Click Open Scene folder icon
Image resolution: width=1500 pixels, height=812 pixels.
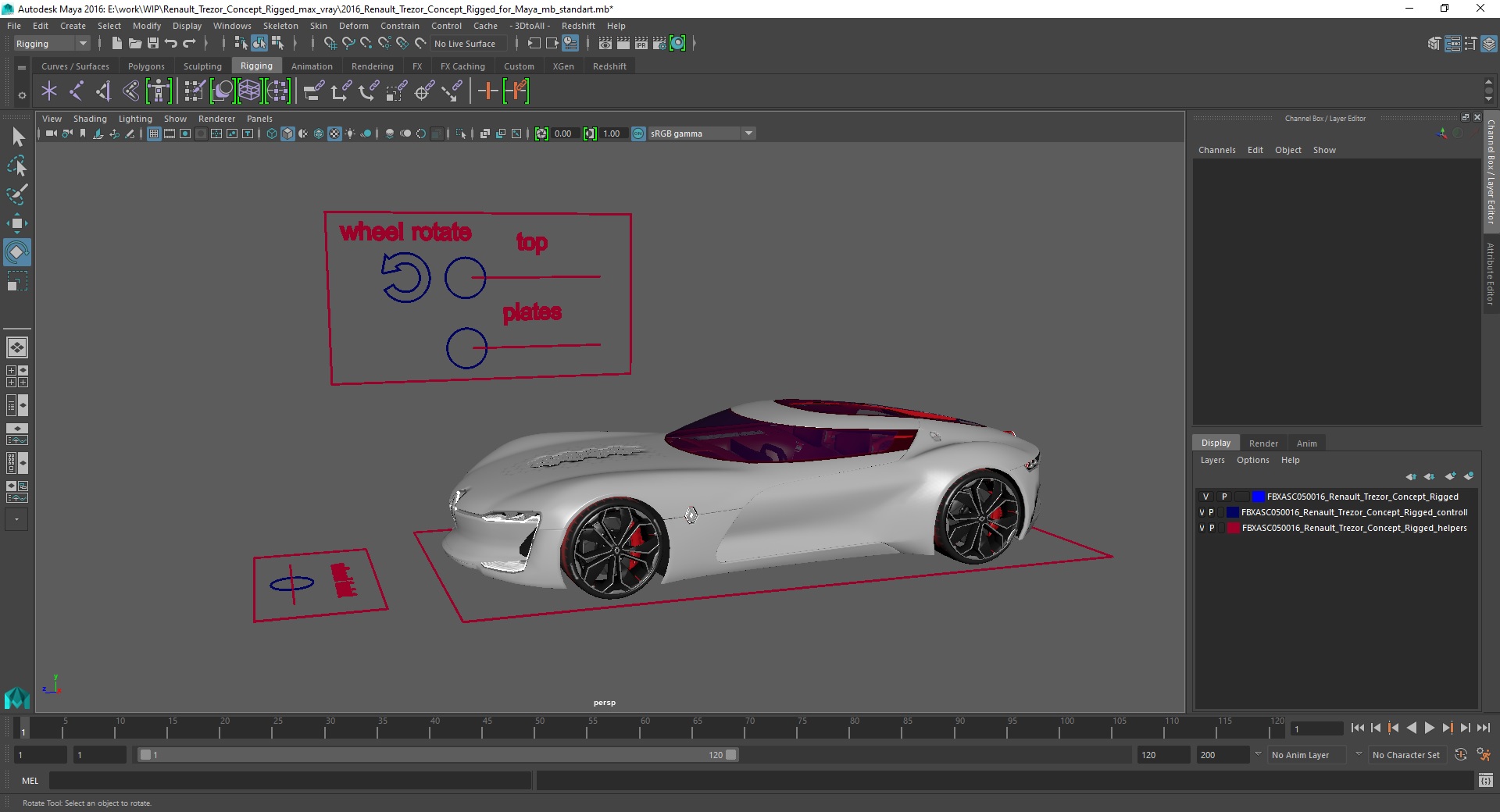[x=135, y=44]
